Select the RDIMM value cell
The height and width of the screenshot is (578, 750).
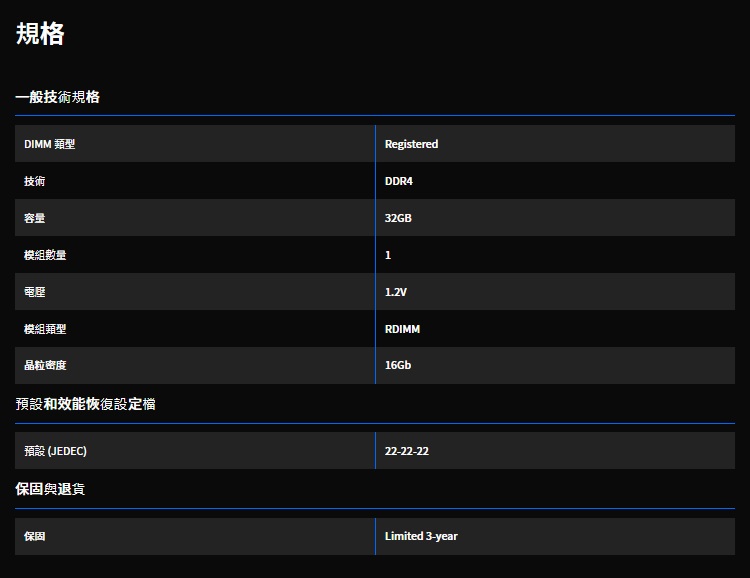pos(402,329)
